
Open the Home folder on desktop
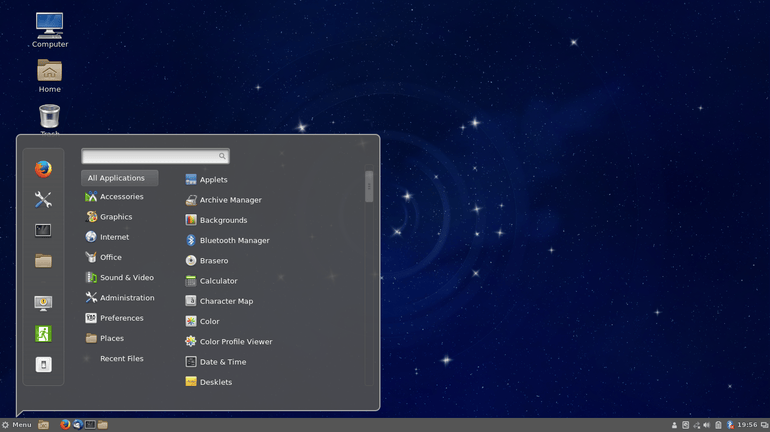(x=49, y=72)
